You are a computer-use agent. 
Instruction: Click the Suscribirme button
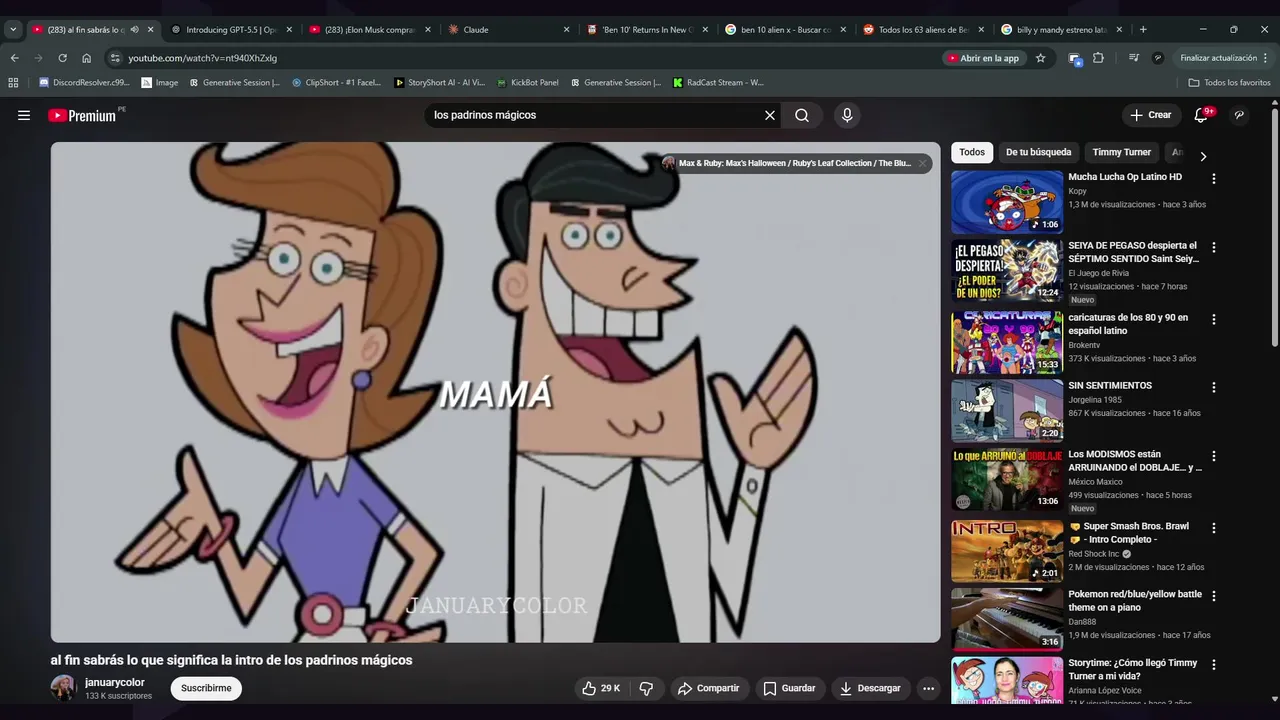[206, 688]
